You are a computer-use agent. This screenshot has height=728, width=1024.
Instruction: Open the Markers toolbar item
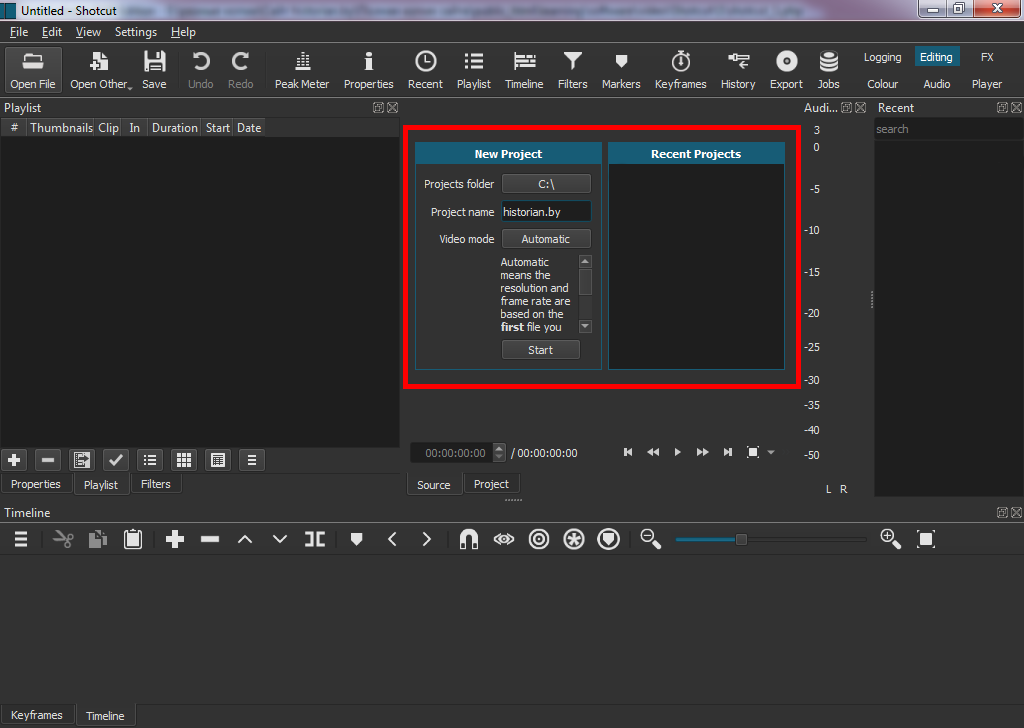click(x=621, y=70)
